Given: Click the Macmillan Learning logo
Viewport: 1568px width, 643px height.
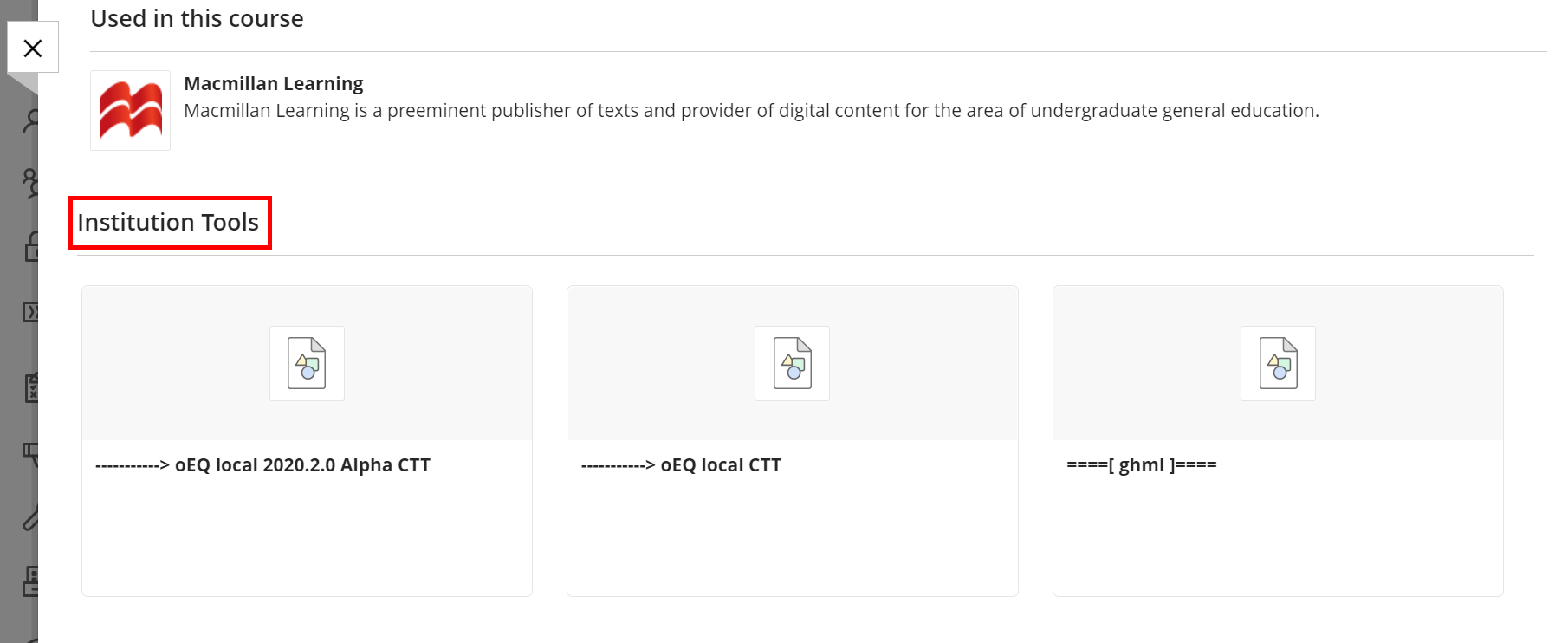Looking at the screenshot, I should click(x=130, y=110).
